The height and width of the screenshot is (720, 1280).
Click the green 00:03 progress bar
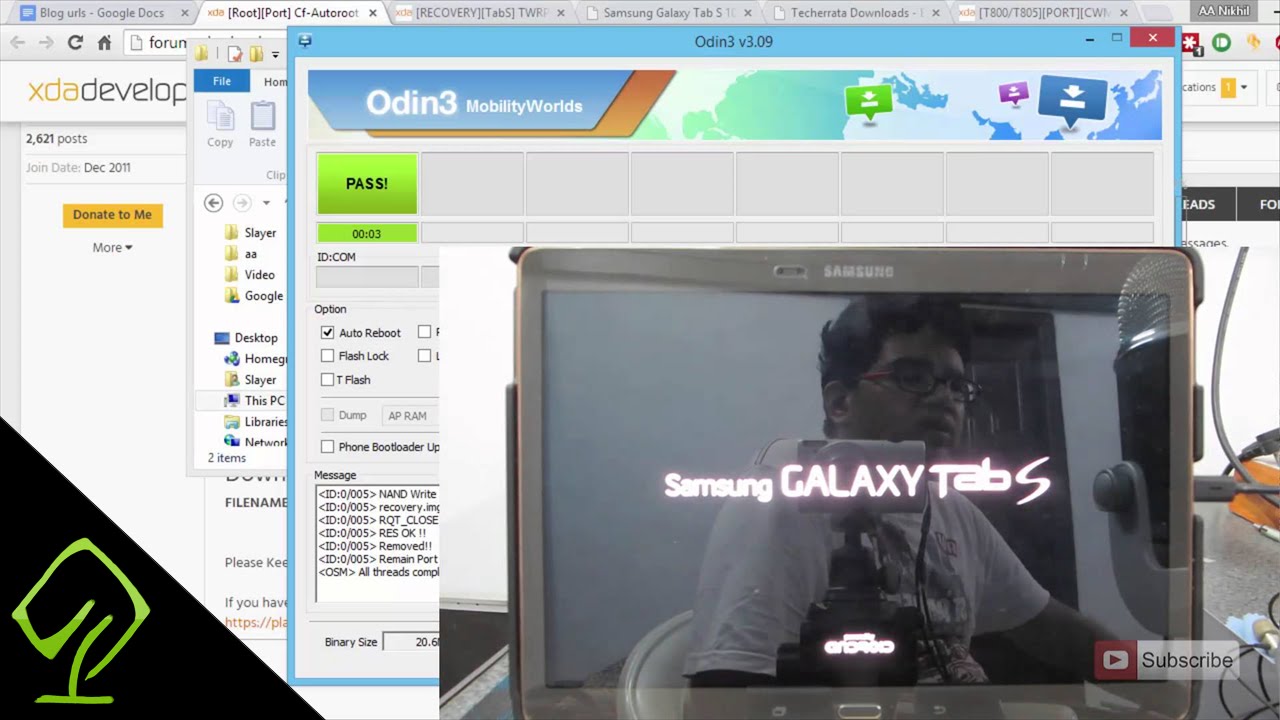click(x=367, y=233)
